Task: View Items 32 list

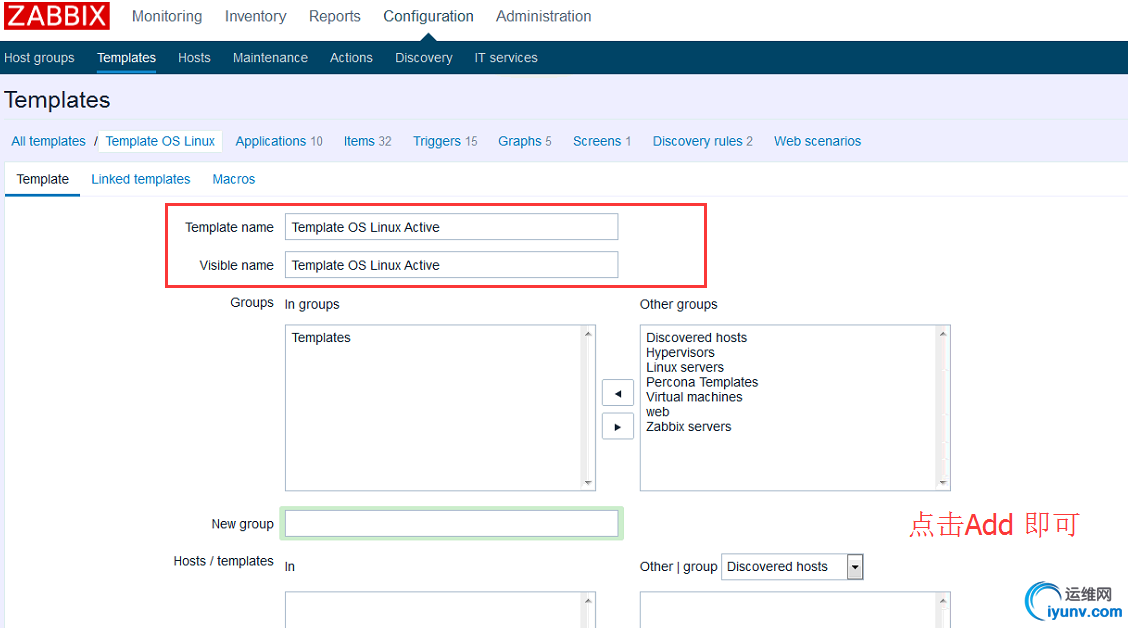Action: (367, 141)
